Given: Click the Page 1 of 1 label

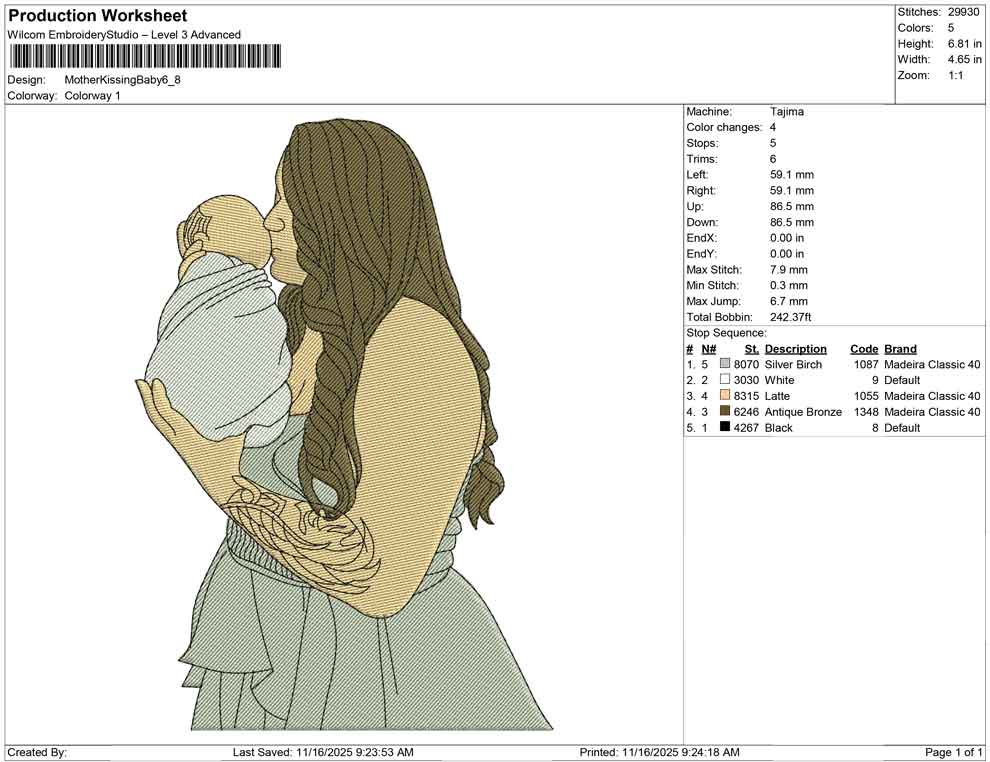Looking at the screenshot, I should coord(949,752).
